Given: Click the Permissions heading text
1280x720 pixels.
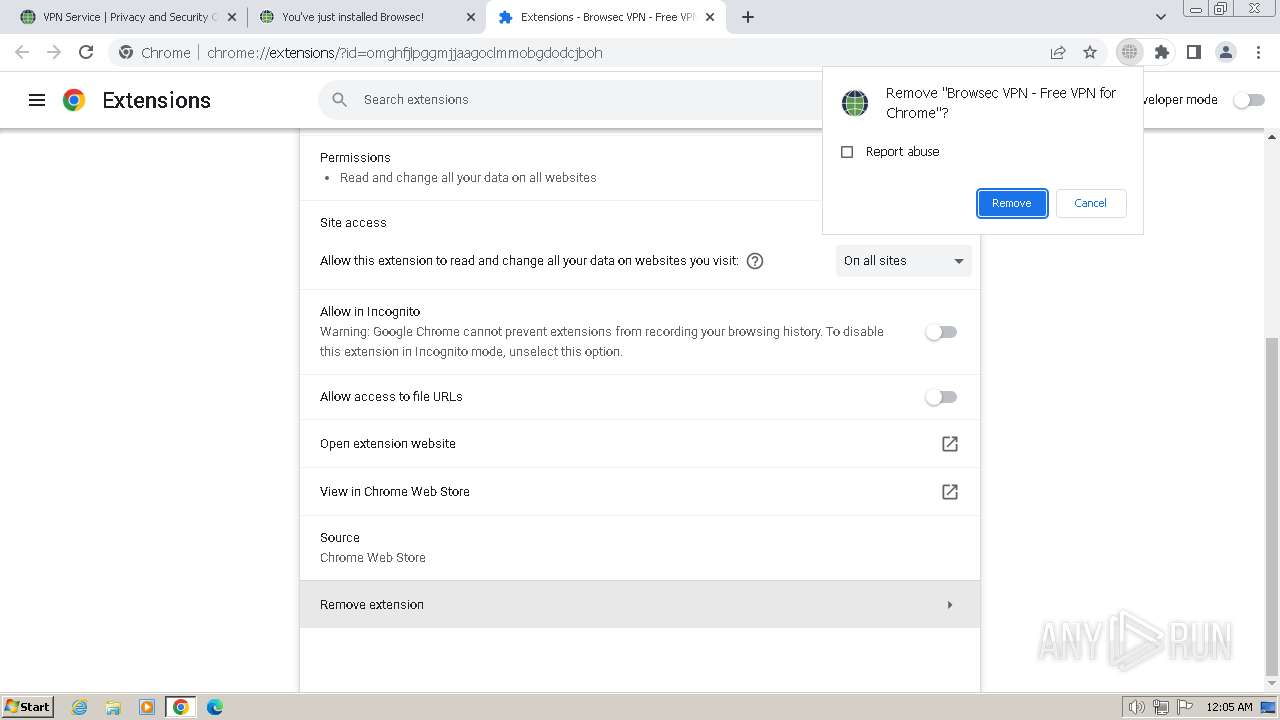Looking at the screenshot, I should coord(355,158).
